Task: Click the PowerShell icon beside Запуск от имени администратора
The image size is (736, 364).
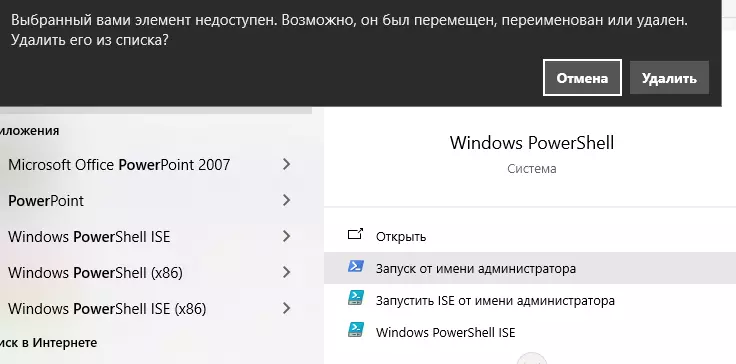Action: pos(355,267)
